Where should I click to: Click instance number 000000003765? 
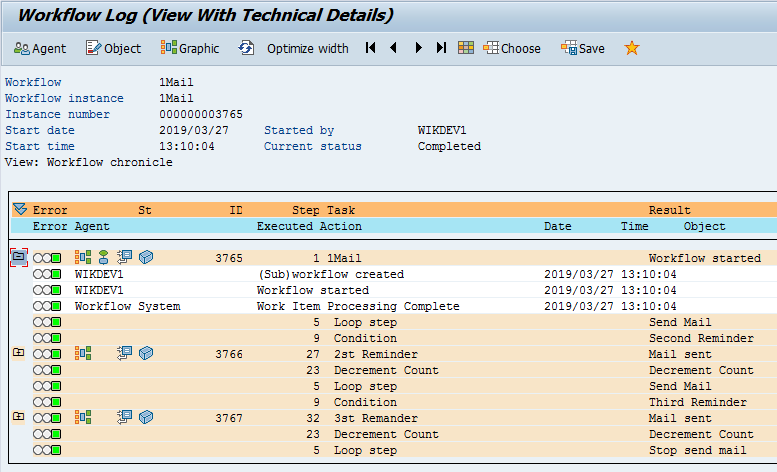pyautogui.click(x=201, y=114)
